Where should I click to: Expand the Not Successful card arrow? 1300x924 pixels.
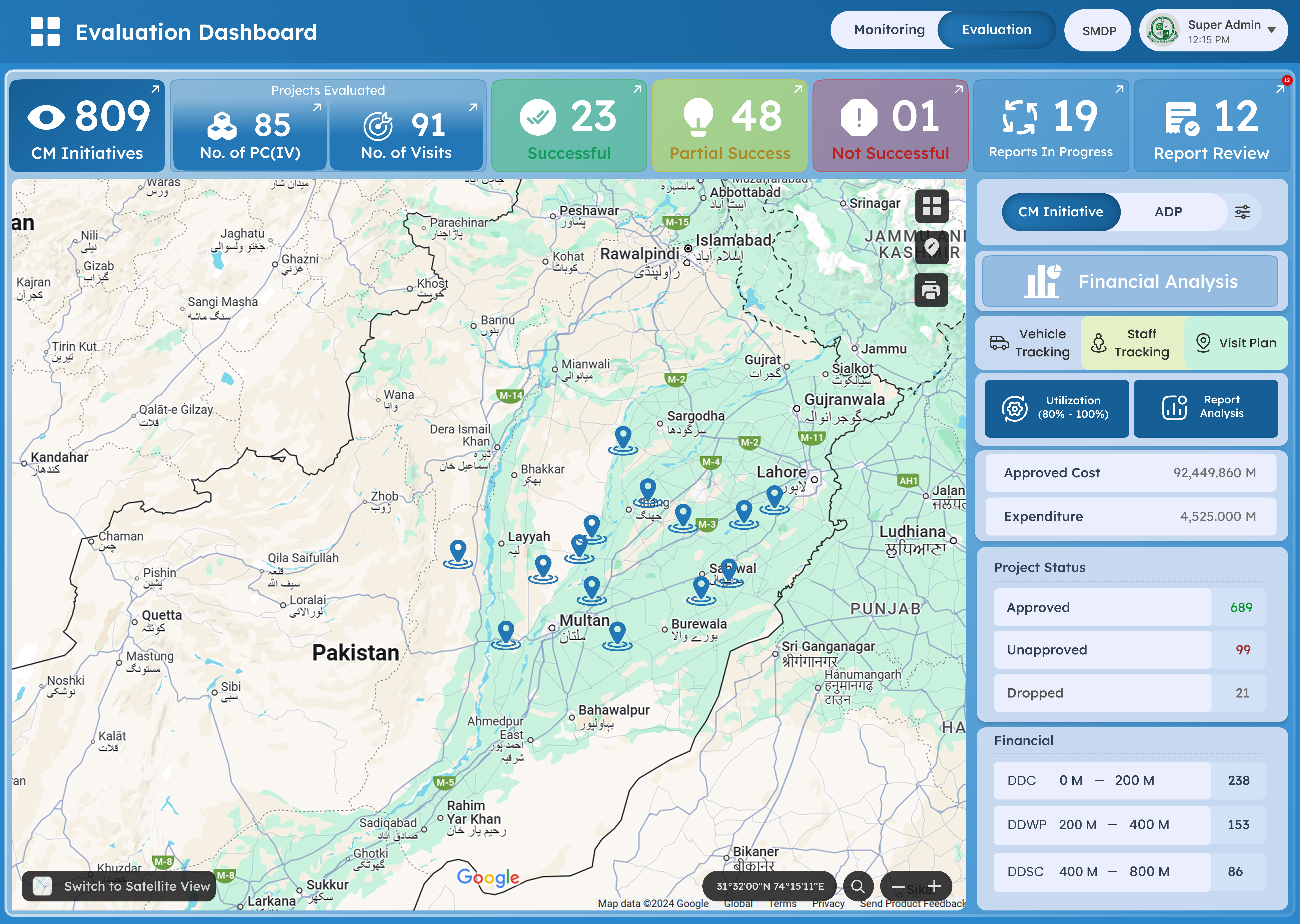(959, 89)
